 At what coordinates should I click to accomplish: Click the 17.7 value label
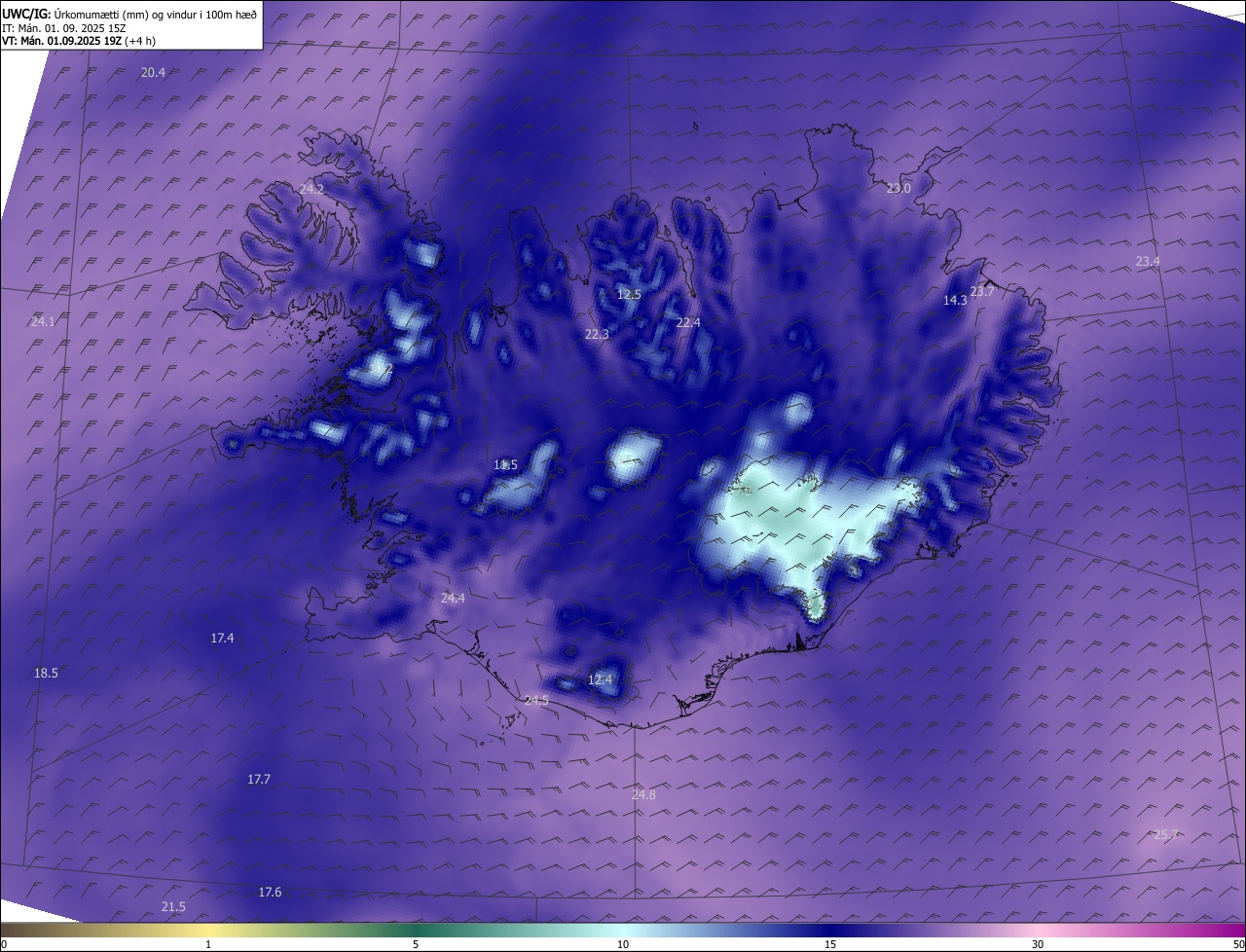(x=258, y=780)
